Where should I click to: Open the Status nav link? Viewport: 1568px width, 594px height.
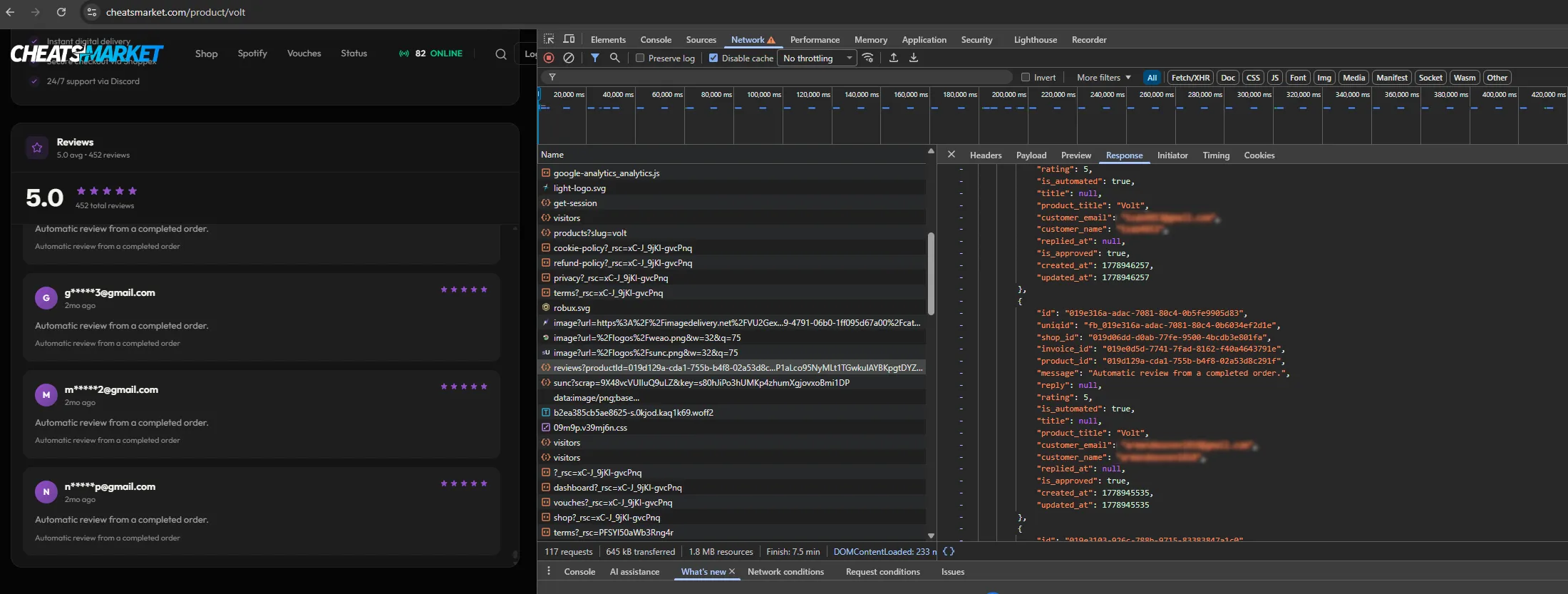354,53
